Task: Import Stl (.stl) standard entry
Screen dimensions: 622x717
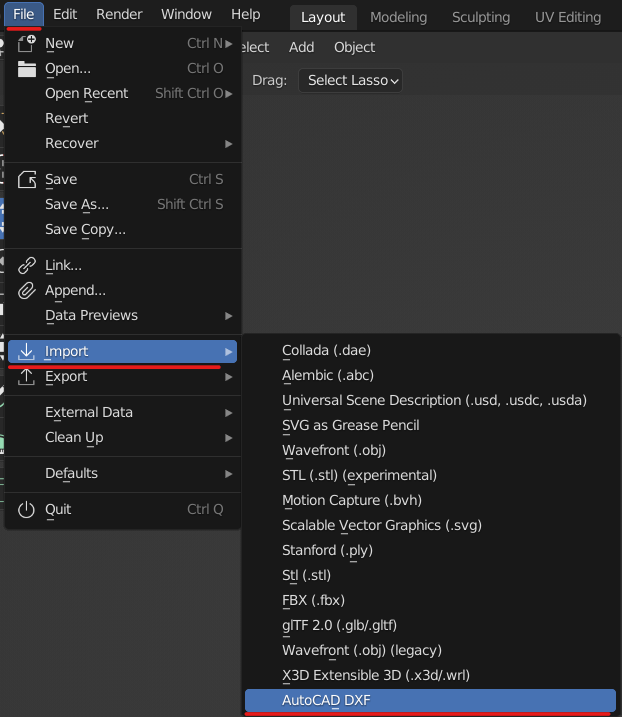Action: (x=430, y=575)
